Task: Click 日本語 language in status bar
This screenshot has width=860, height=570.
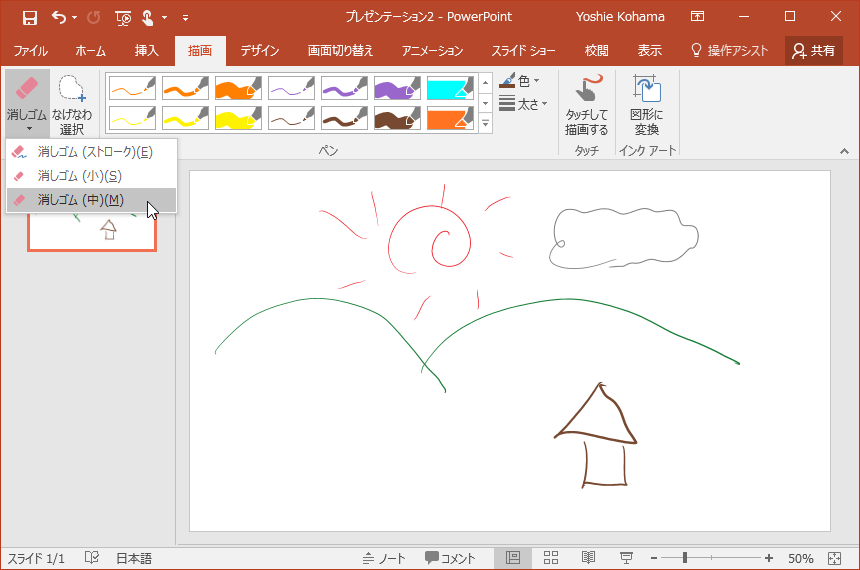Action: 134,558
